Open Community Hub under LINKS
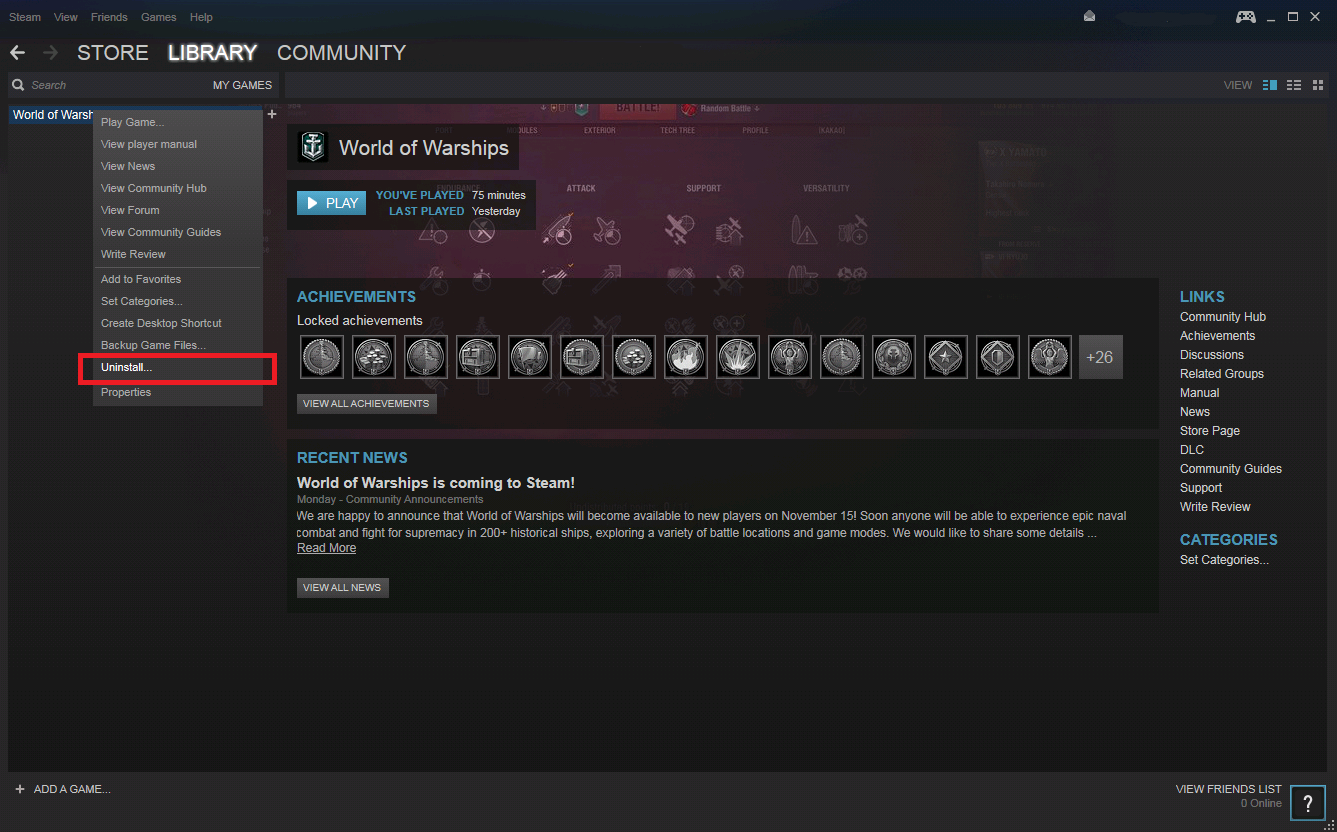1337x832 pixels. point(1222,317)
